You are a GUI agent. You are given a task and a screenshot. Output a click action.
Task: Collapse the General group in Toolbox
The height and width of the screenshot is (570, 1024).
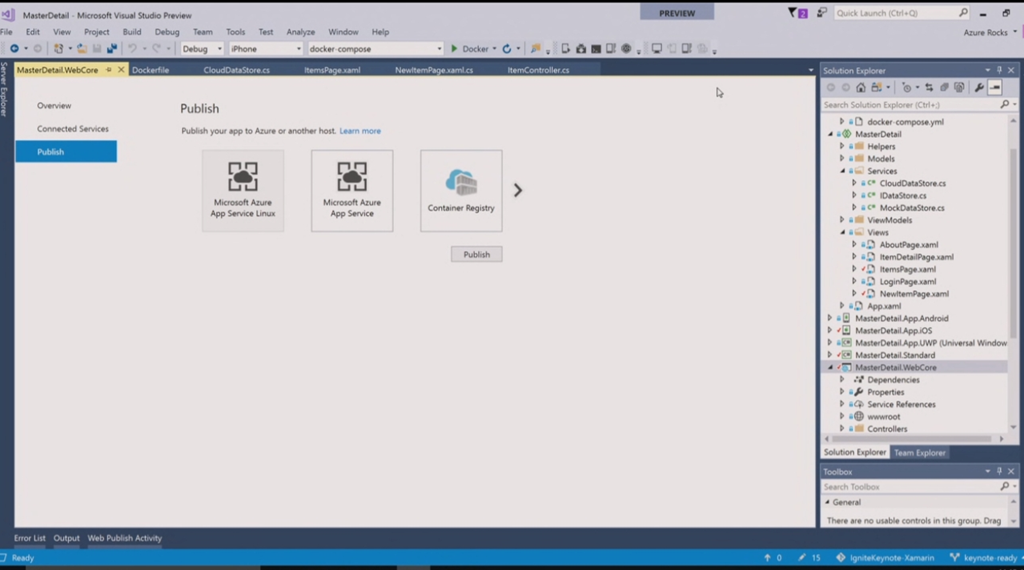[827, 502]
